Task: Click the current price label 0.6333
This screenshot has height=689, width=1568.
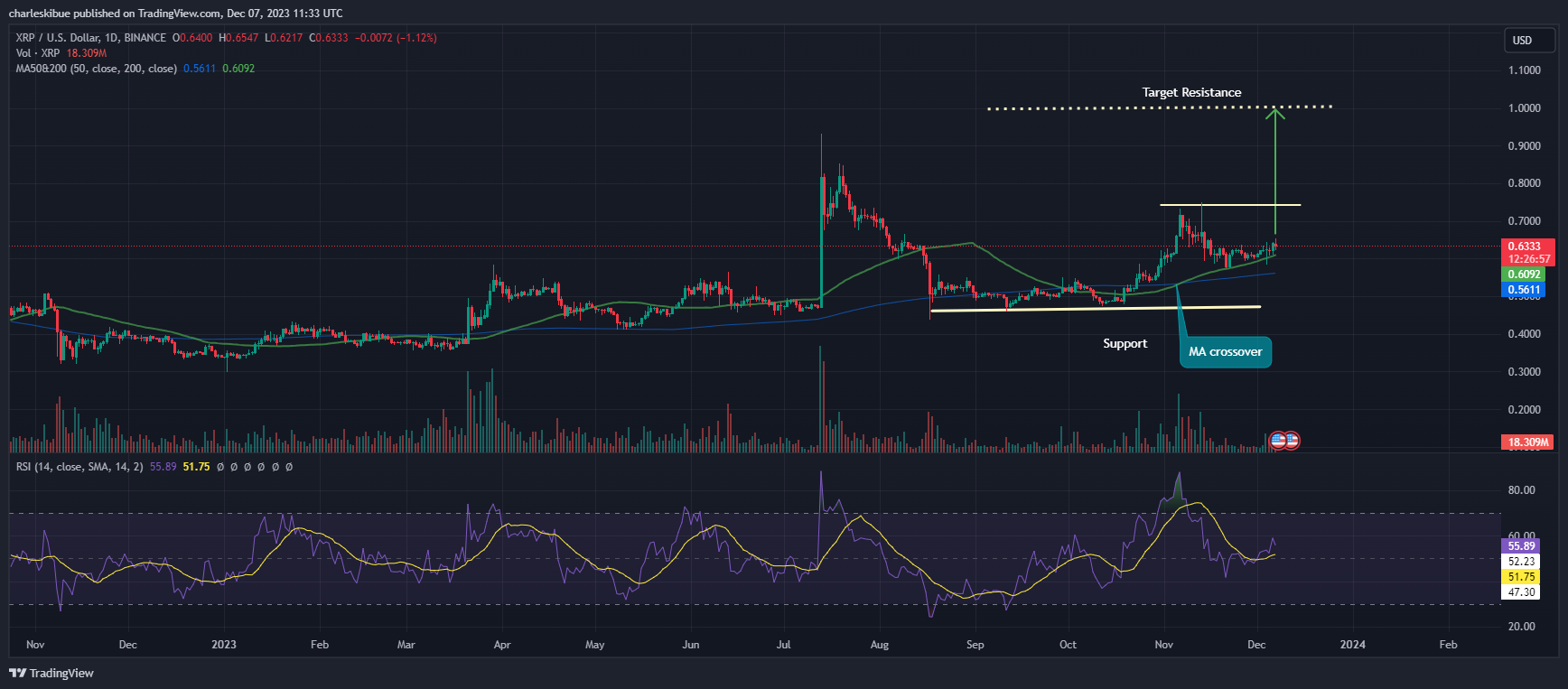Action: pyautogui.click(x=1526, y=247)
